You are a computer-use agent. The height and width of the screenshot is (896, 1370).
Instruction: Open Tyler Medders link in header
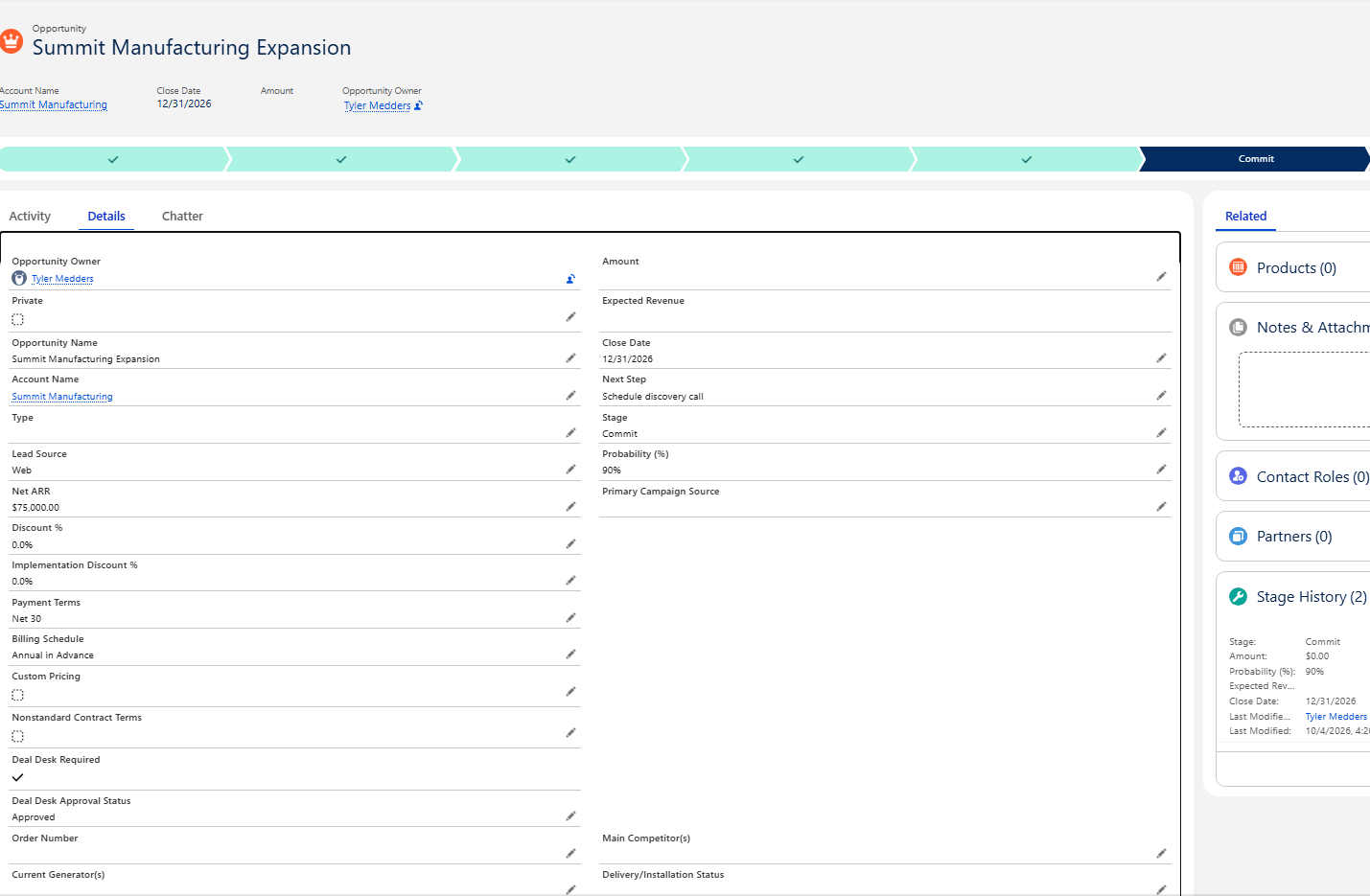coord(377,105)
